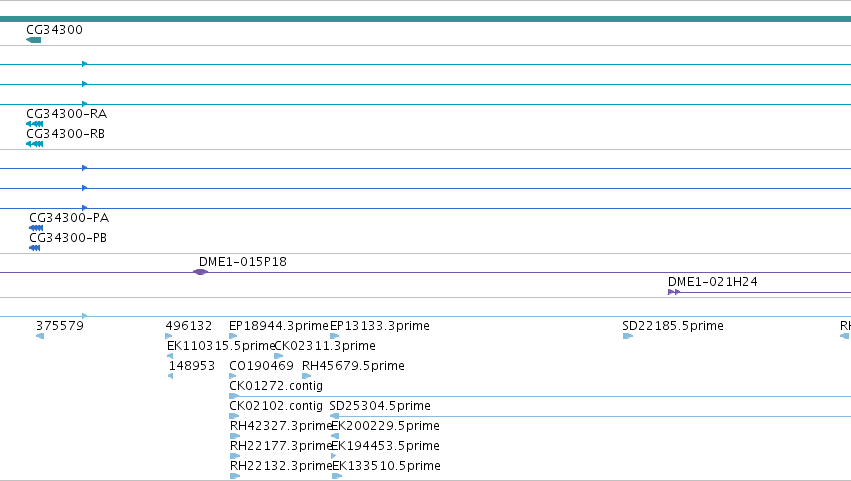Select the arrow glyph under RH42327.3prime
The width and height of the screenshot is (851, 481).
tap(235, 436)
